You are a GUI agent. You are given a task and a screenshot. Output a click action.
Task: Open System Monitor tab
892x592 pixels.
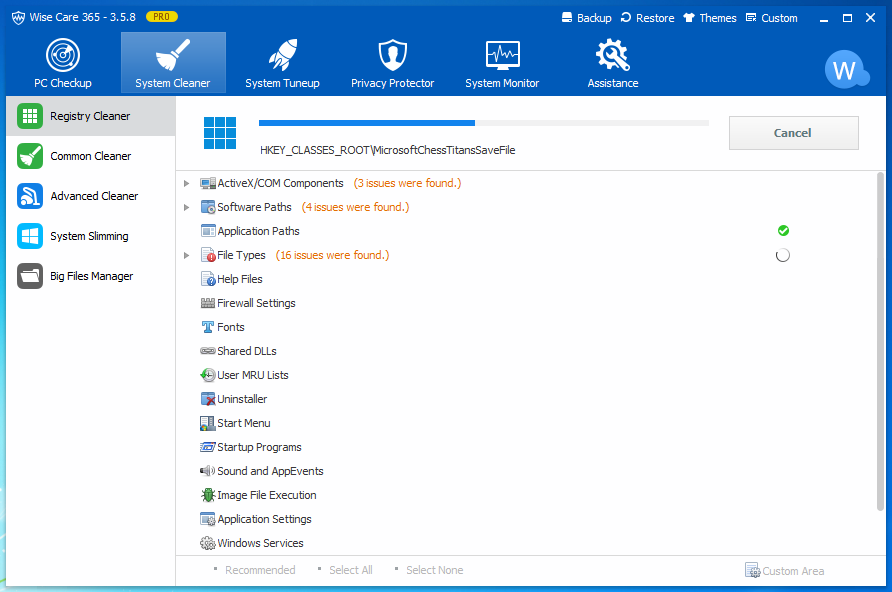(502, 63)
